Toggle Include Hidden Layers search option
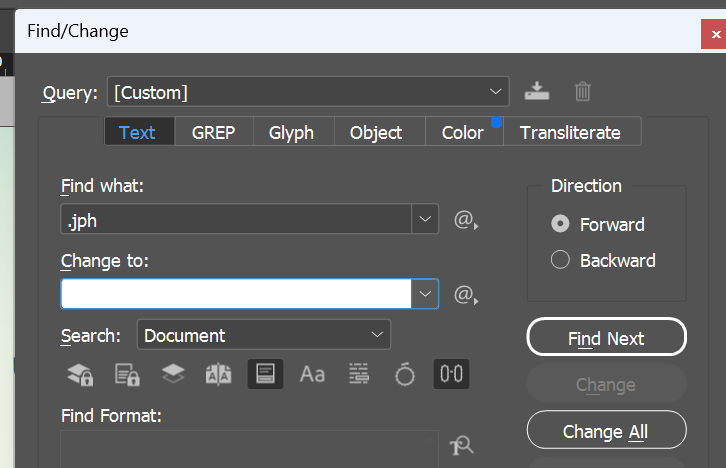 coord(173,374)
